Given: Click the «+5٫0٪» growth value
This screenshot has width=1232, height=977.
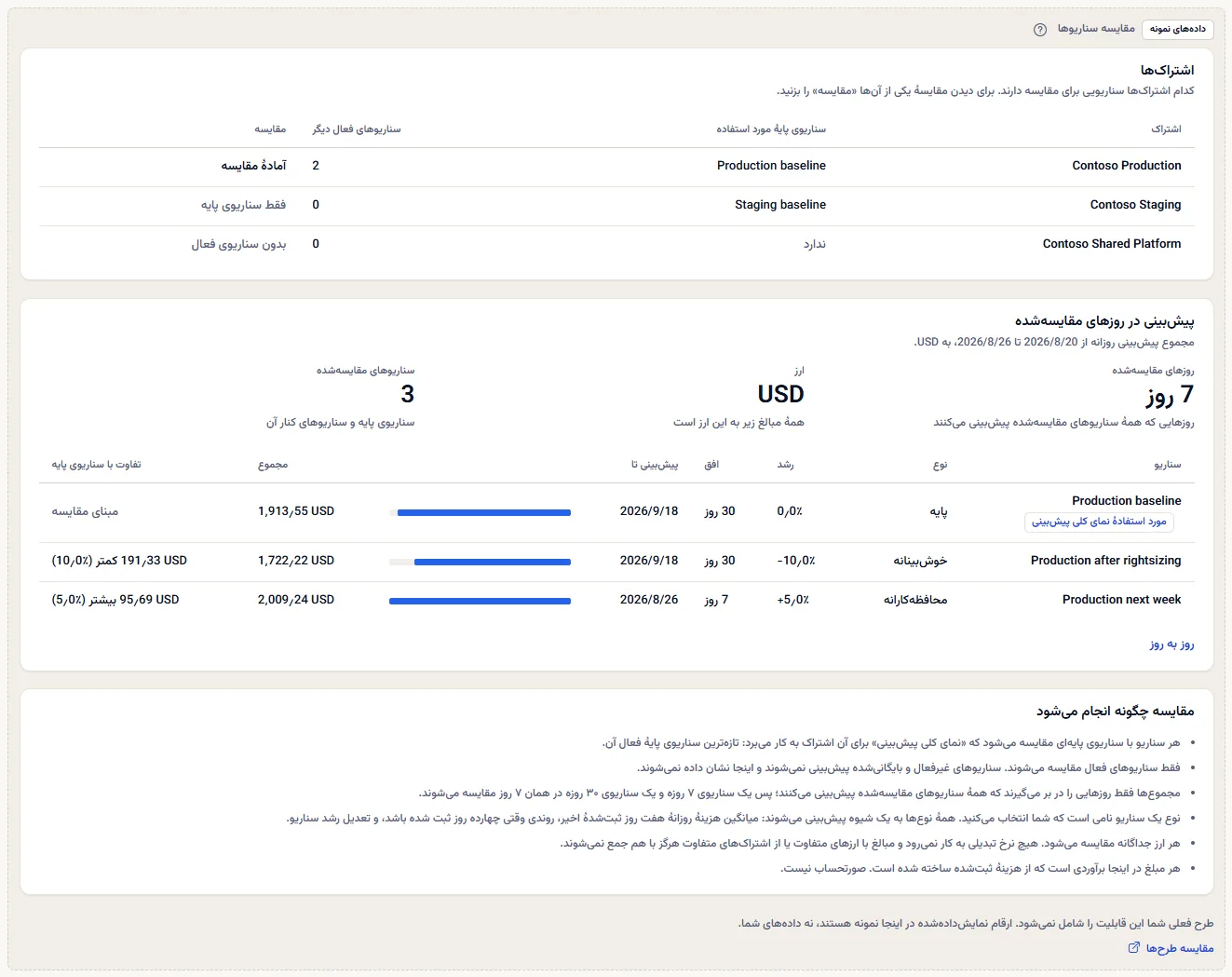Looking at the screenshot, I should coord(793,600).
